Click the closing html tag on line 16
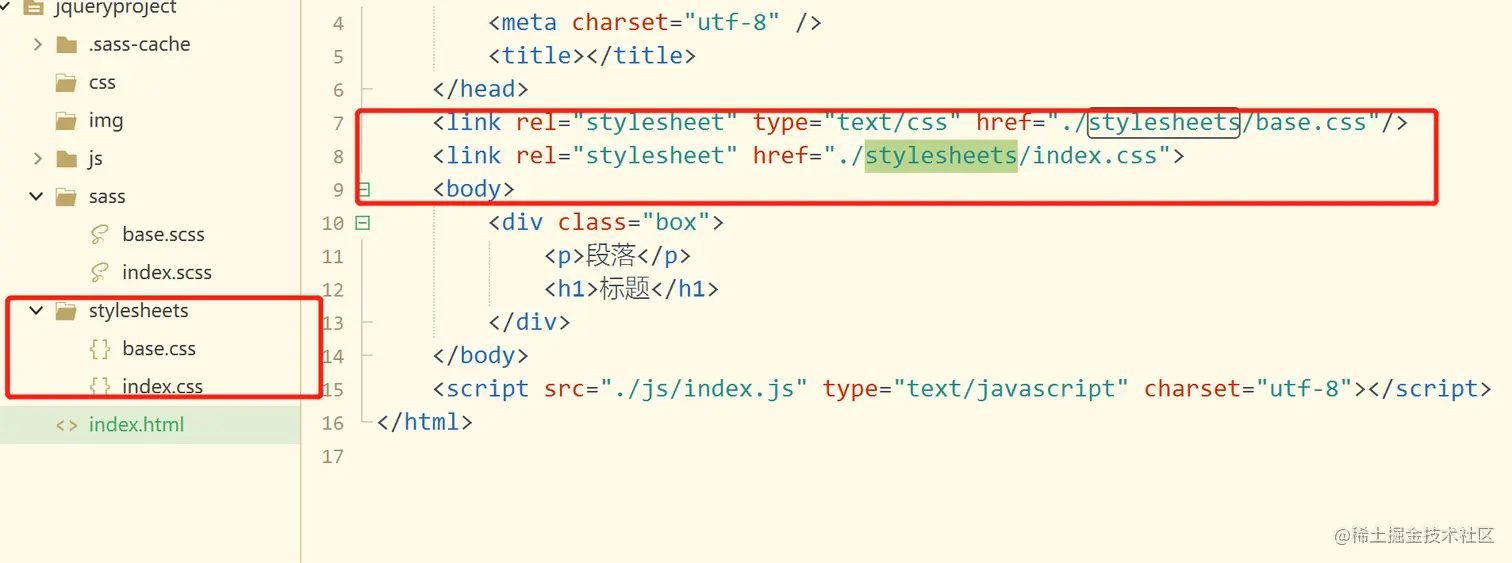Image resolution: width=1512 pixels, height=563 pixels. [x=424, y=422]
